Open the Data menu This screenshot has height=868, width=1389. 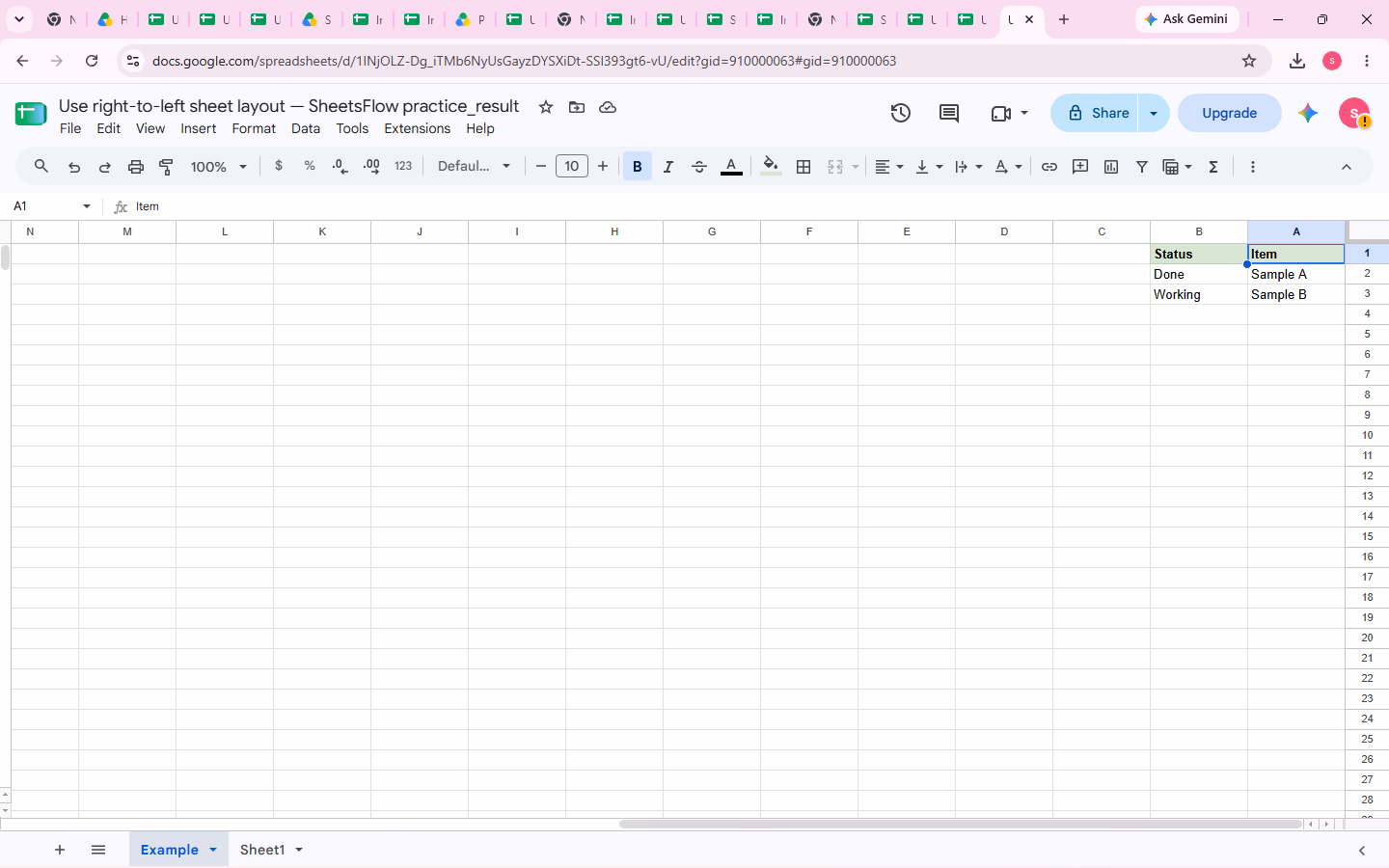(x=306, y=128)
